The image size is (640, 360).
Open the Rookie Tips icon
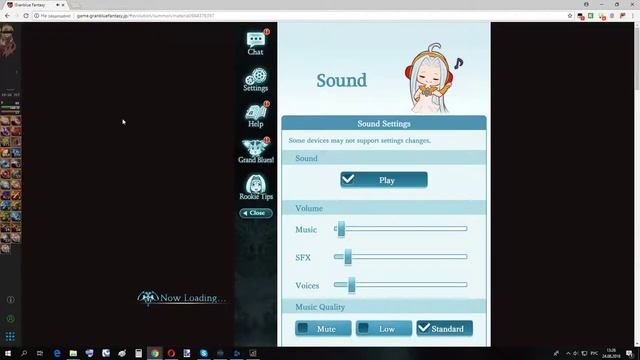[256, 187]
